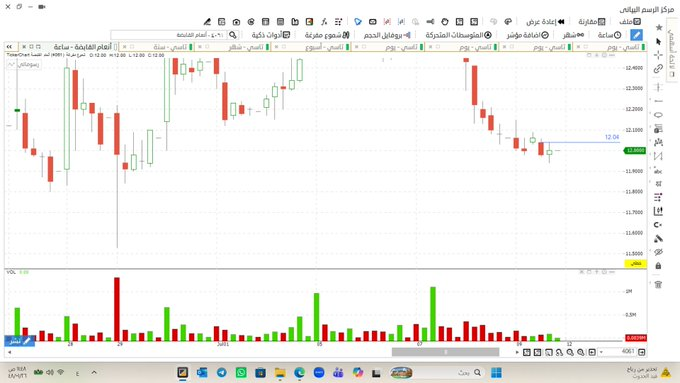
Task: Open بروفايل الحجم (Volume profile) menu
Action: (x=387, y=35)
